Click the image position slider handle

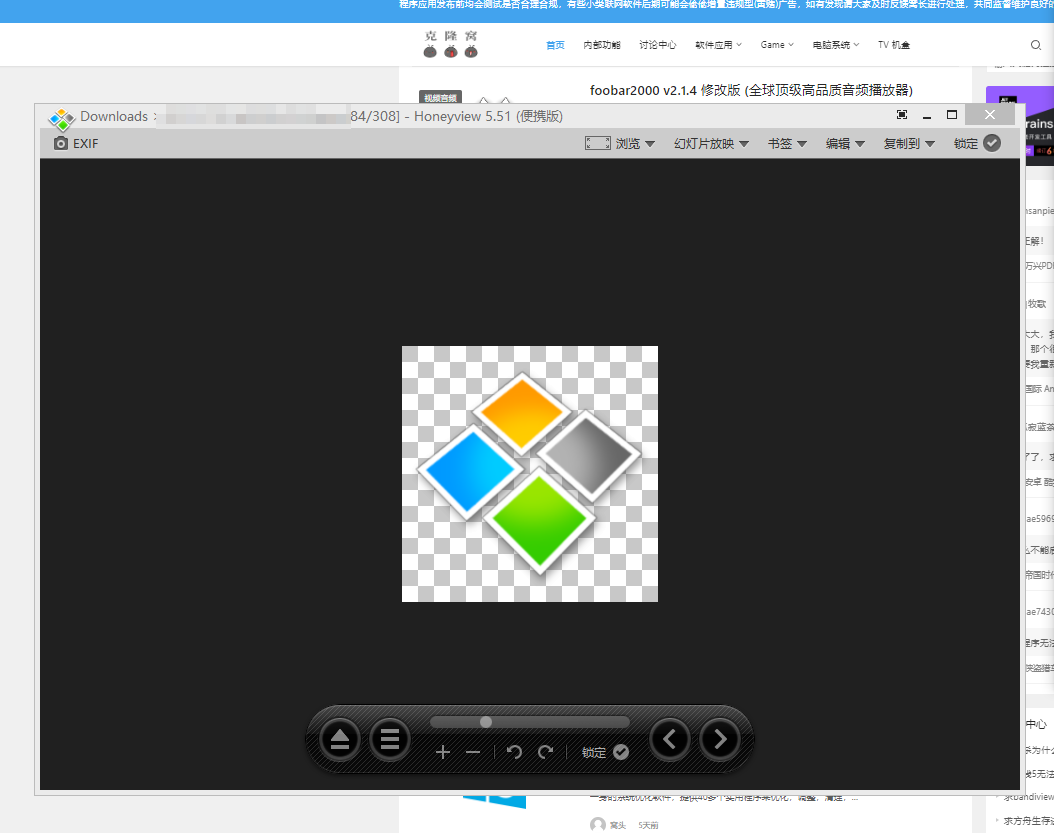pyautogui.click(x=486, y=722)
